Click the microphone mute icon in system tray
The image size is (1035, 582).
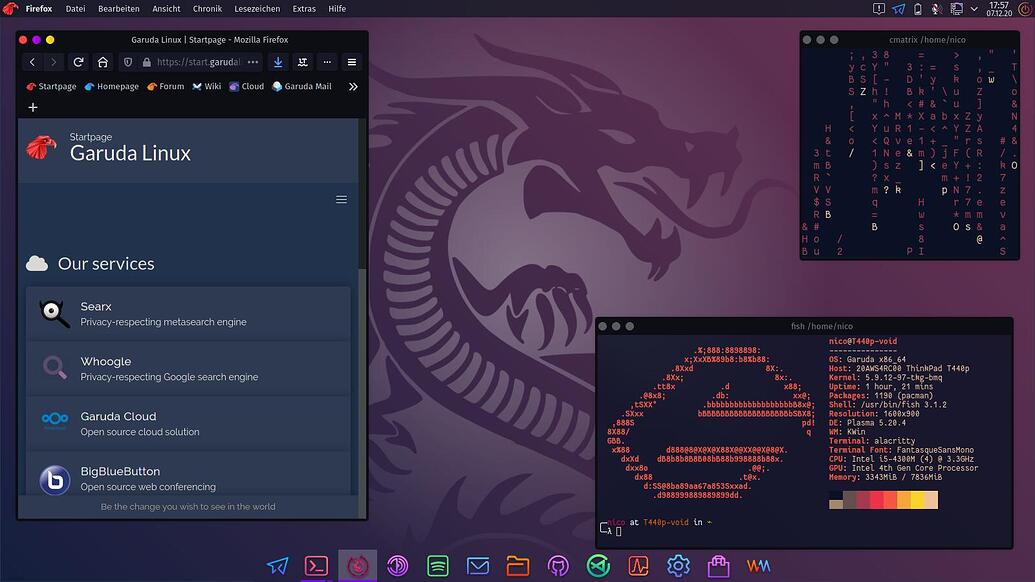click(x=937, y=9)
